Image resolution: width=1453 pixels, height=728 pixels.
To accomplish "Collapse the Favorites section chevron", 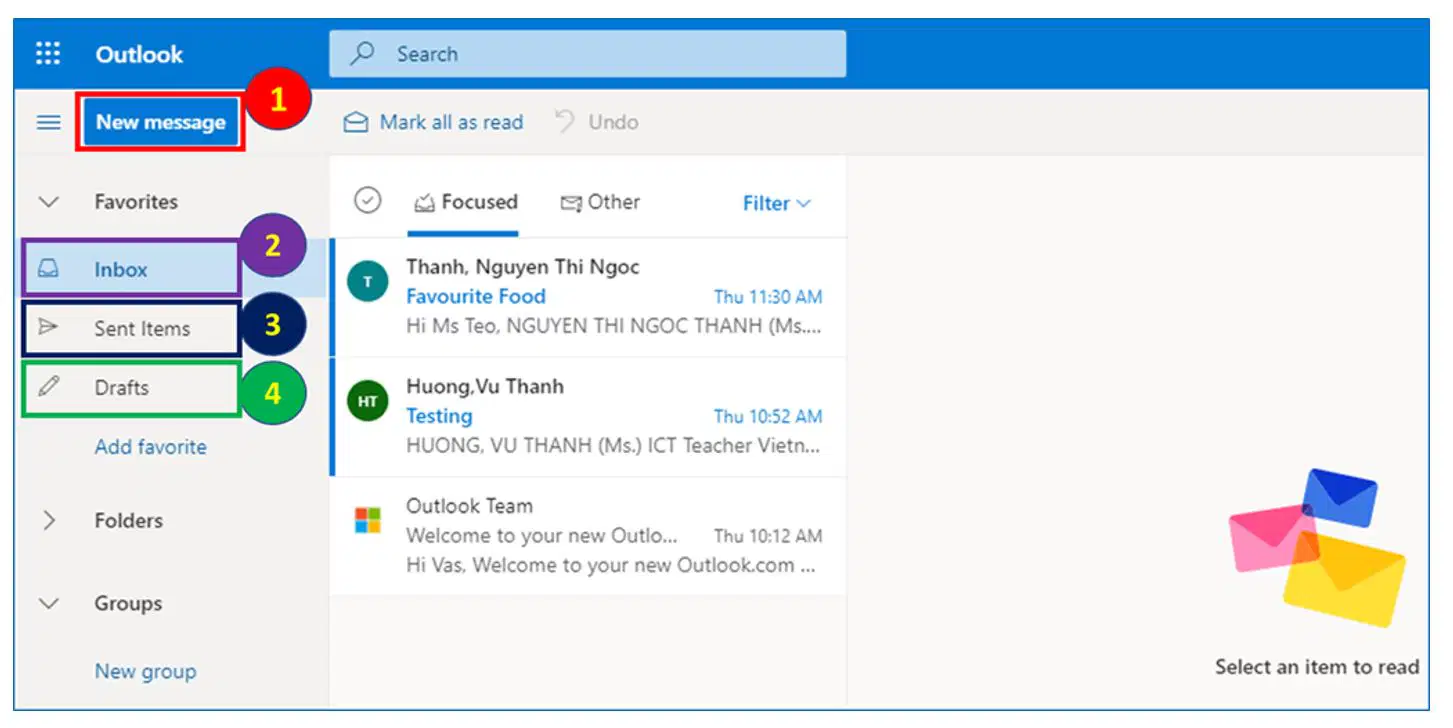I will click(48, 202).
